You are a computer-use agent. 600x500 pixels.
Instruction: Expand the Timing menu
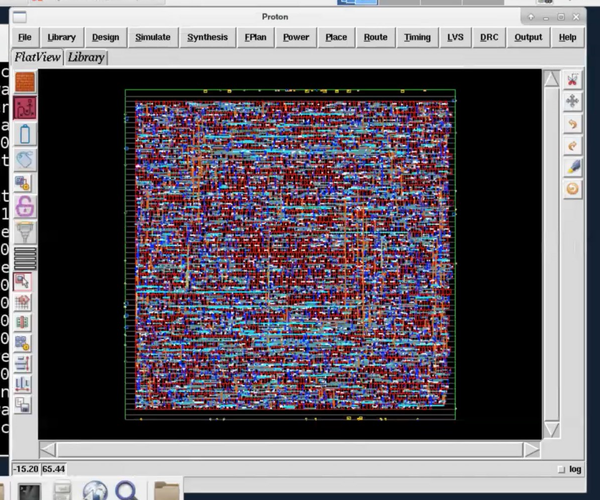417,37
